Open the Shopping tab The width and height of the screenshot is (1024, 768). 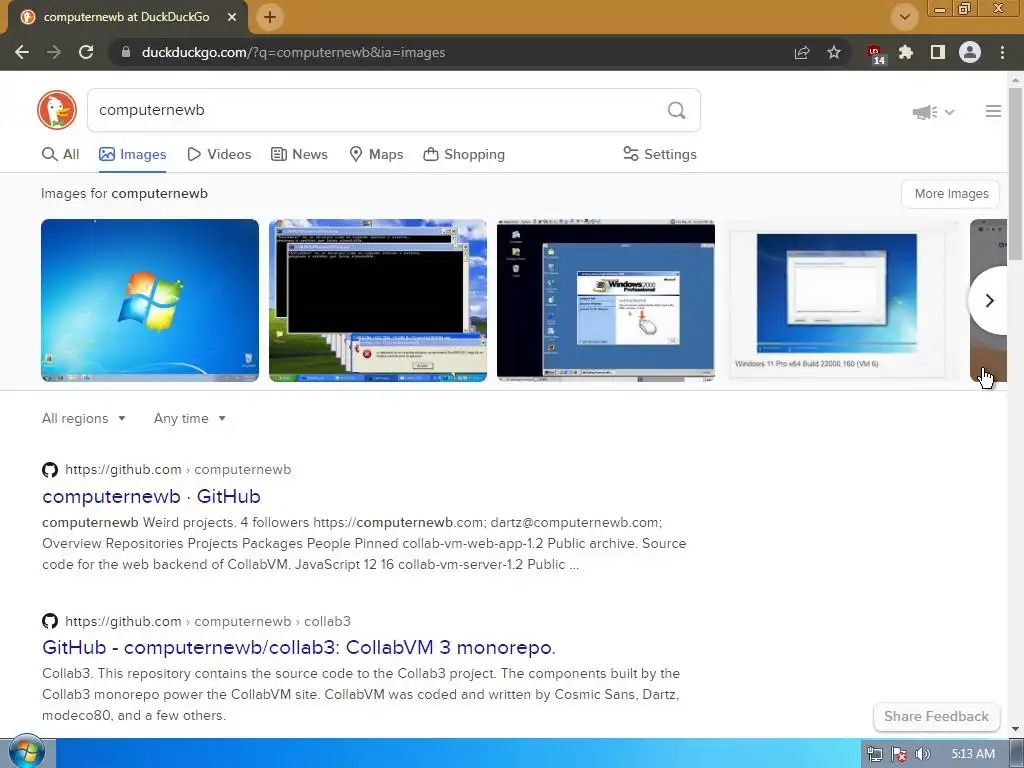464,154
